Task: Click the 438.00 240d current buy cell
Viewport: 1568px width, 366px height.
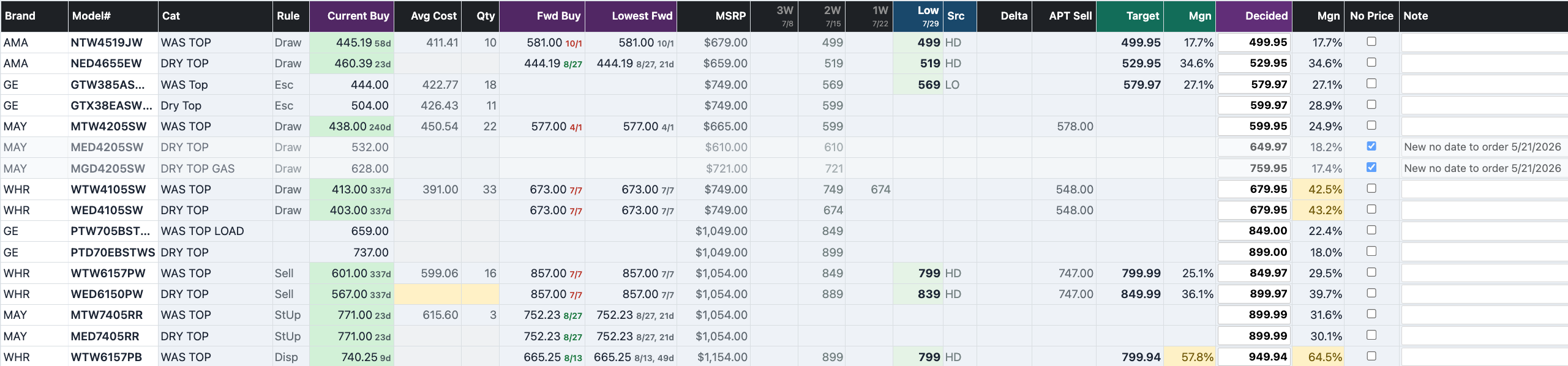Action: [351, 126]
